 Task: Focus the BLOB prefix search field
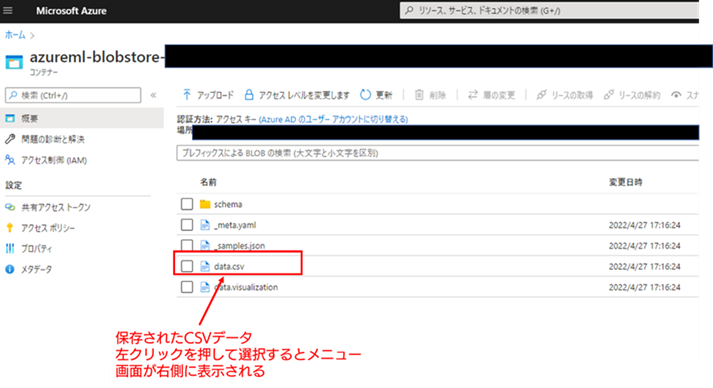(437, 153)
